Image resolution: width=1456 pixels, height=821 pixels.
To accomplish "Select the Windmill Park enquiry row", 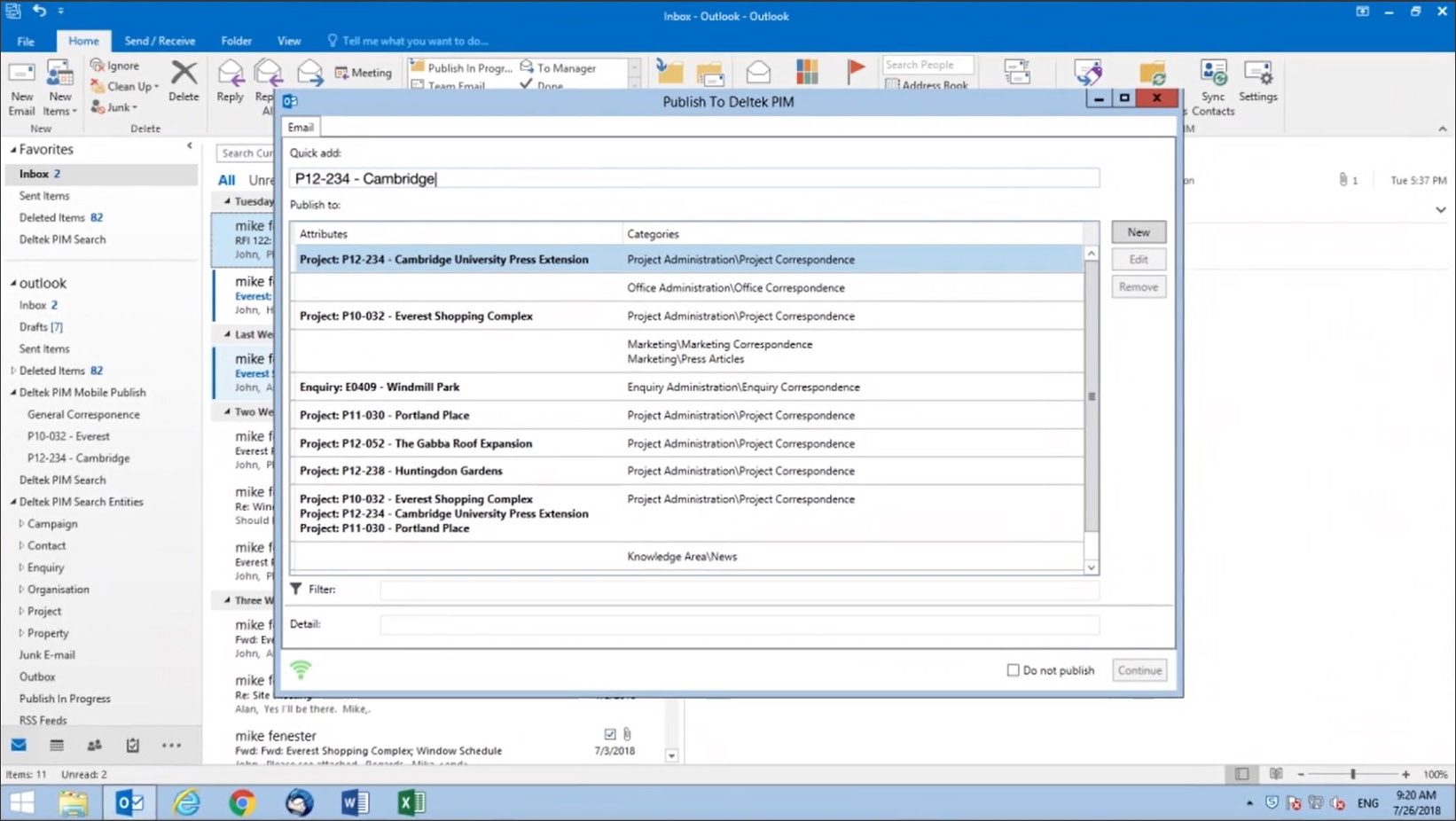I will [x=687, y=387].
